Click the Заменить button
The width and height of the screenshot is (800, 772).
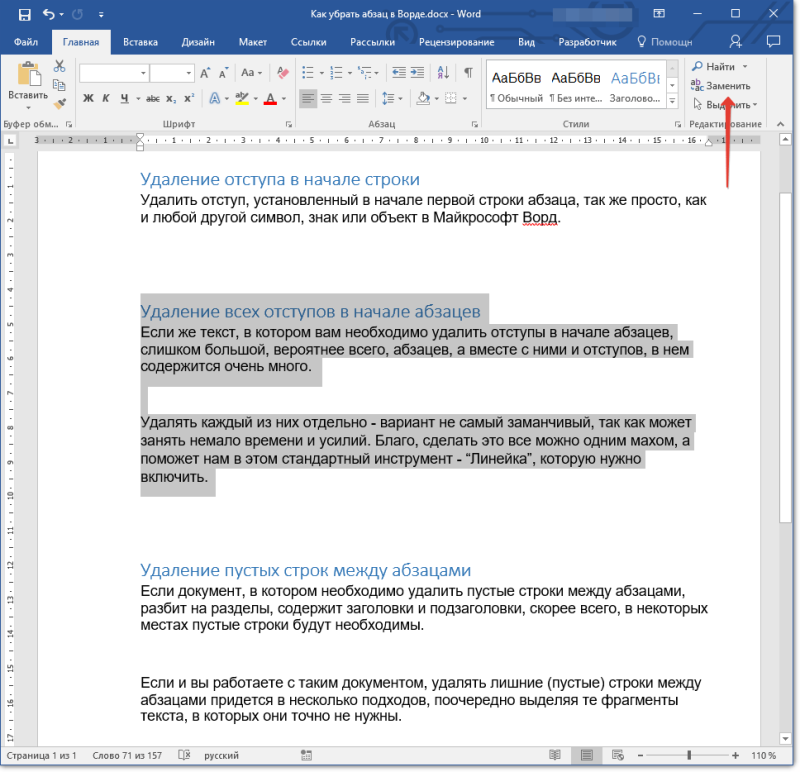click(x=720, y=86)
